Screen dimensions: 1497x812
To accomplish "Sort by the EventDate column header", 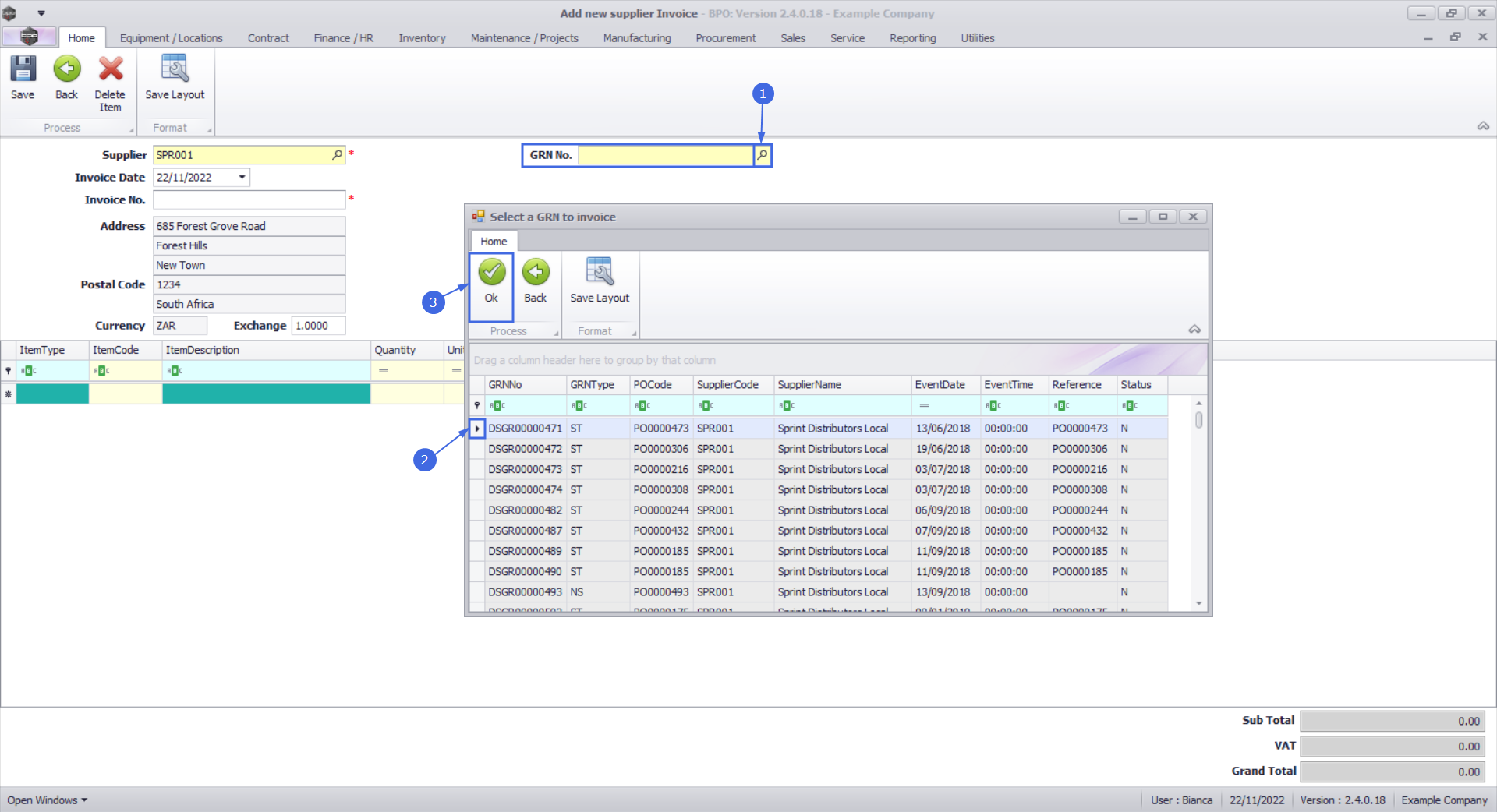I will (x=940, y=385).
